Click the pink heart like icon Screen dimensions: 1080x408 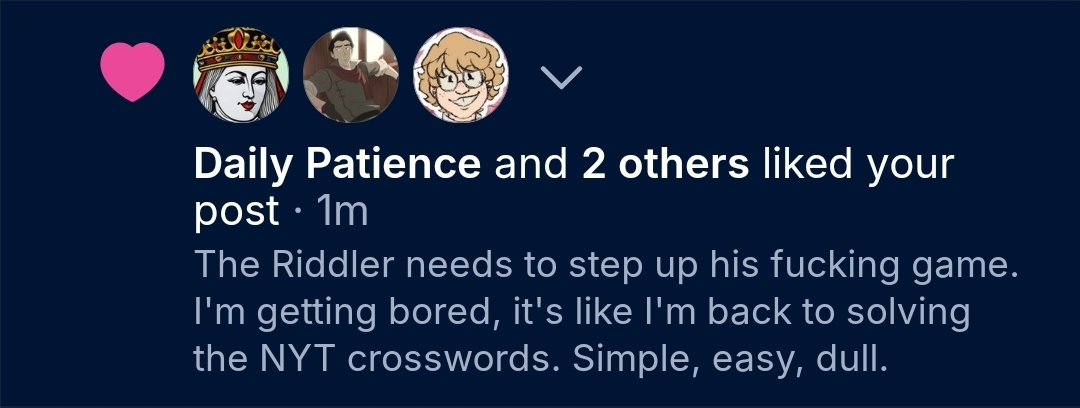pyautogui.click(x=132, y=72)
